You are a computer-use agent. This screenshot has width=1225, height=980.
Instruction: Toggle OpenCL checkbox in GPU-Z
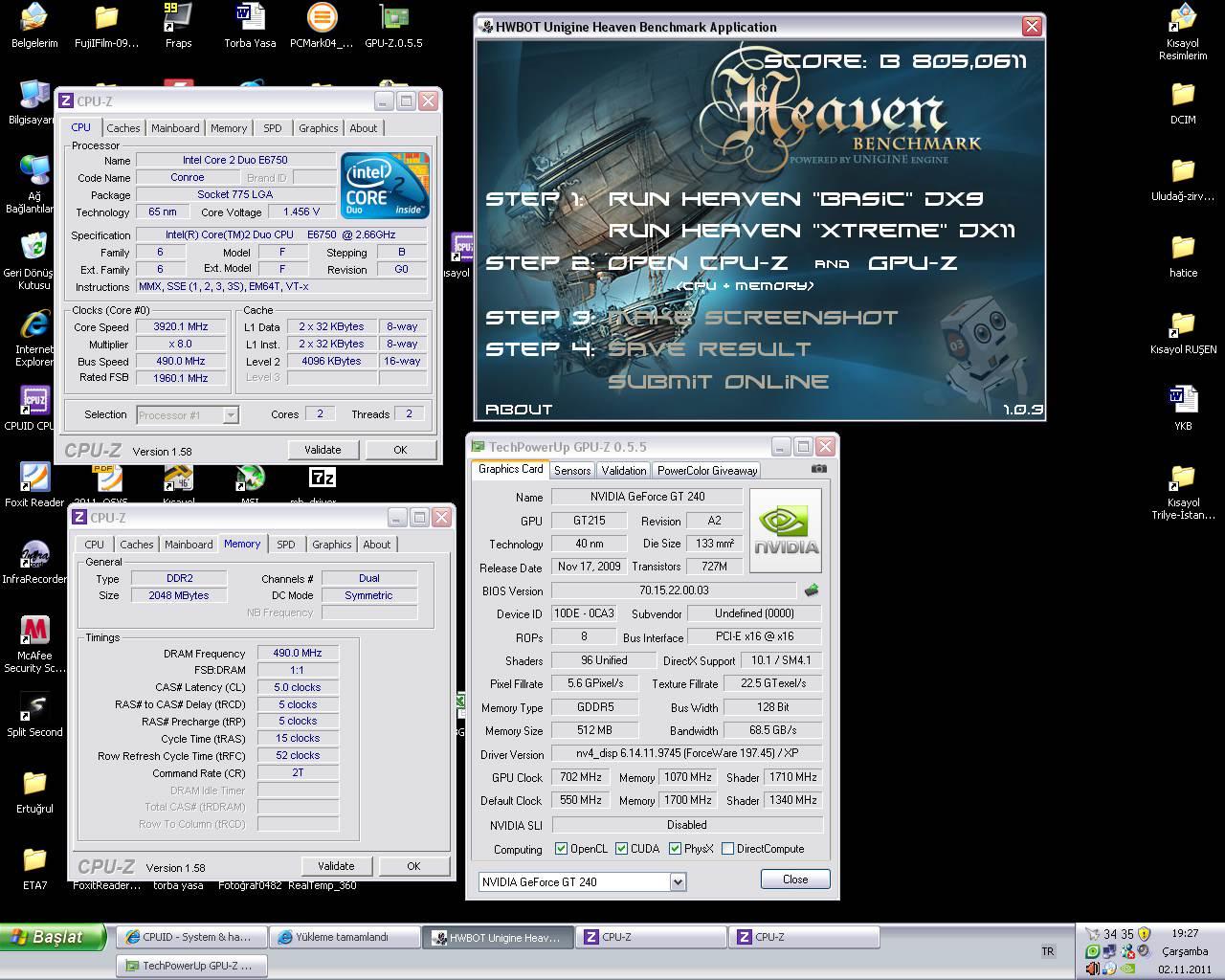[x=561, y=849]
